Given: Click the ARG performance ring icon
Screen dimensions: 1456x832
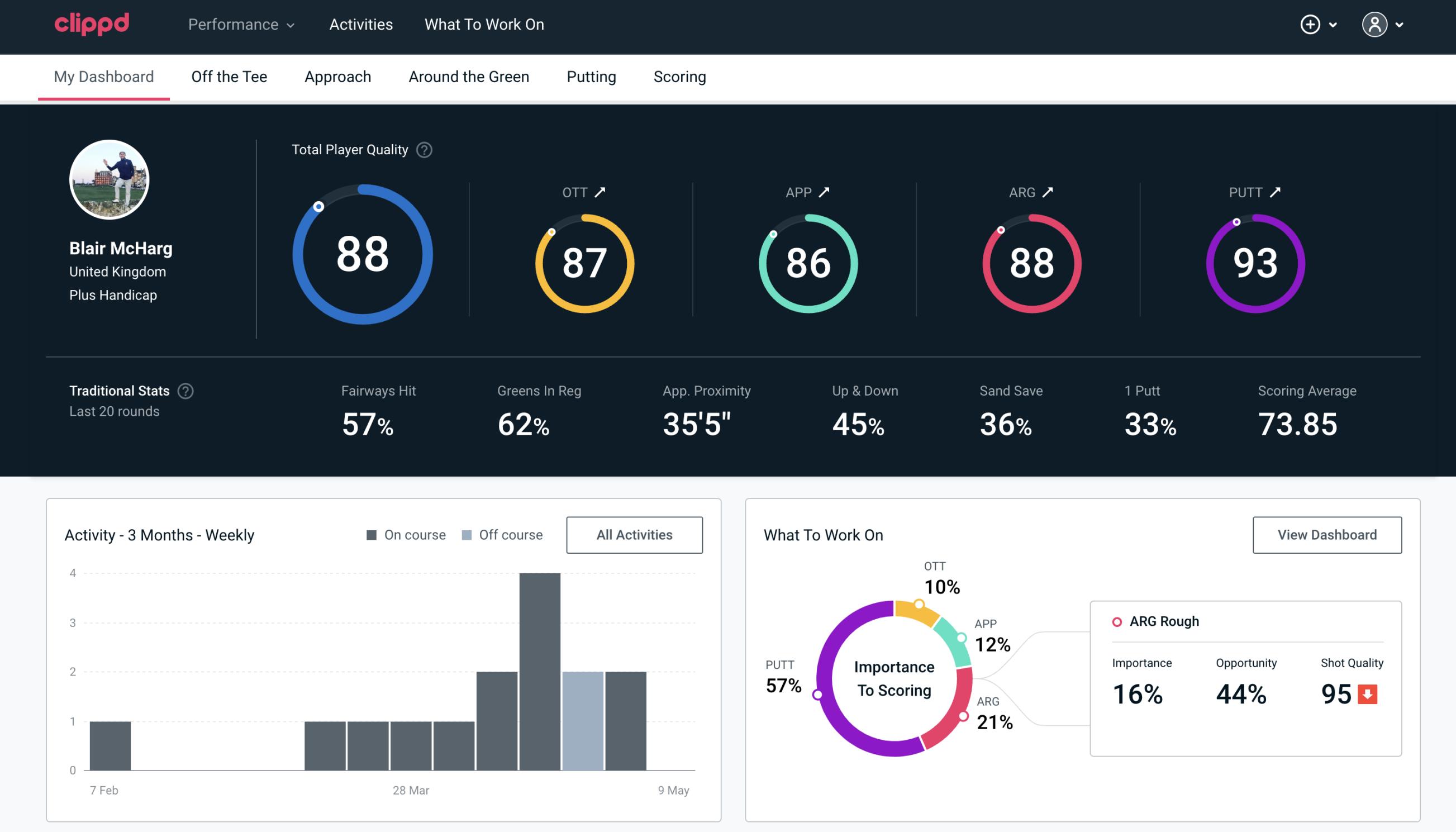Looking at the screenshot, I should (1030, 262).
